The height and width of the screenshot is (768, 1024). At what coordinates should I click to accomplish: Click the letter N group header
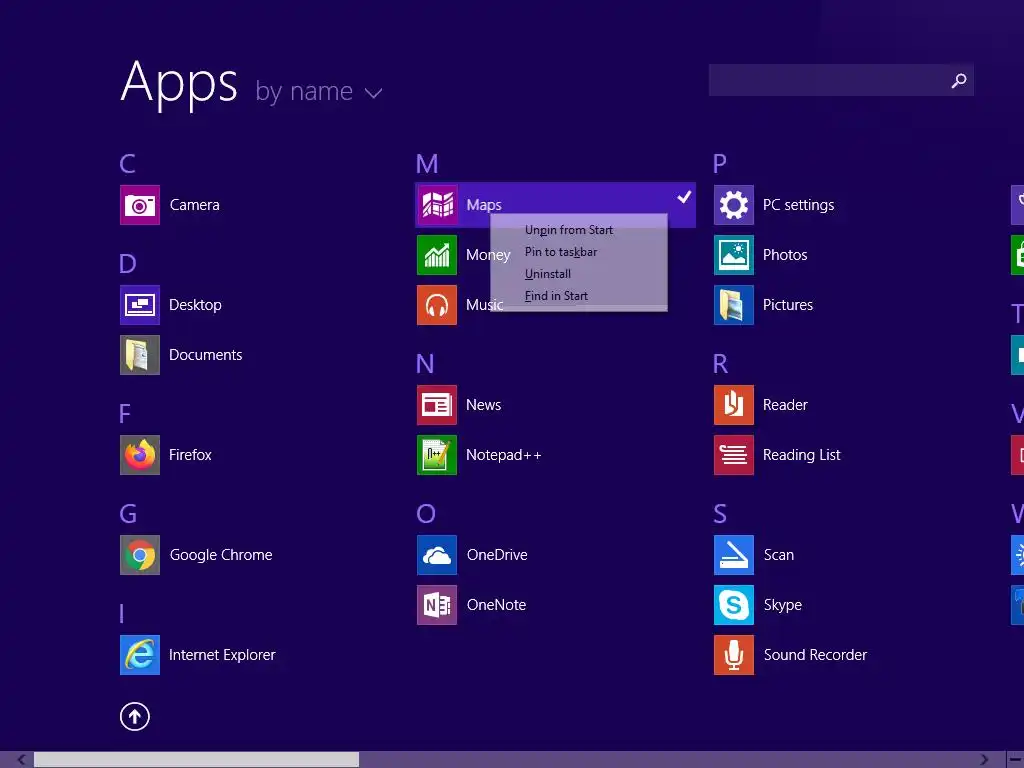point(425,364)
